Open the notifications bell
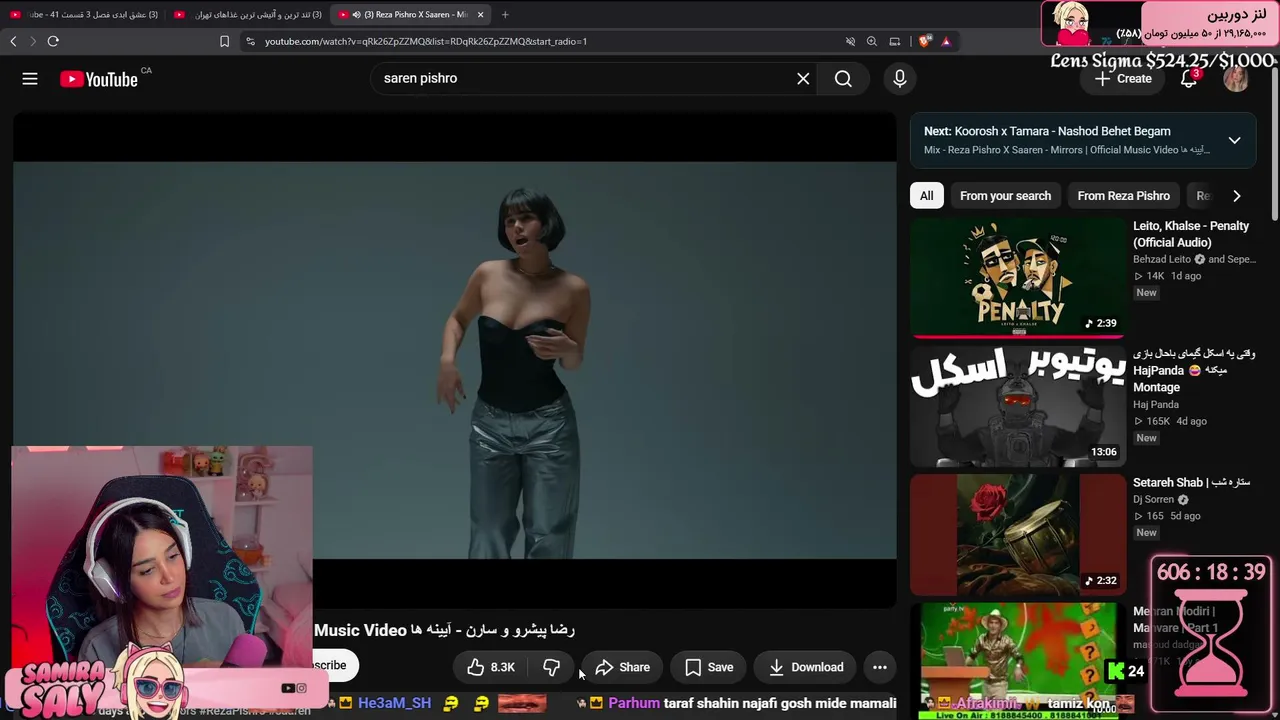Image resolution: width=1280 pixels, height=720 pixels. point(1189,79)
